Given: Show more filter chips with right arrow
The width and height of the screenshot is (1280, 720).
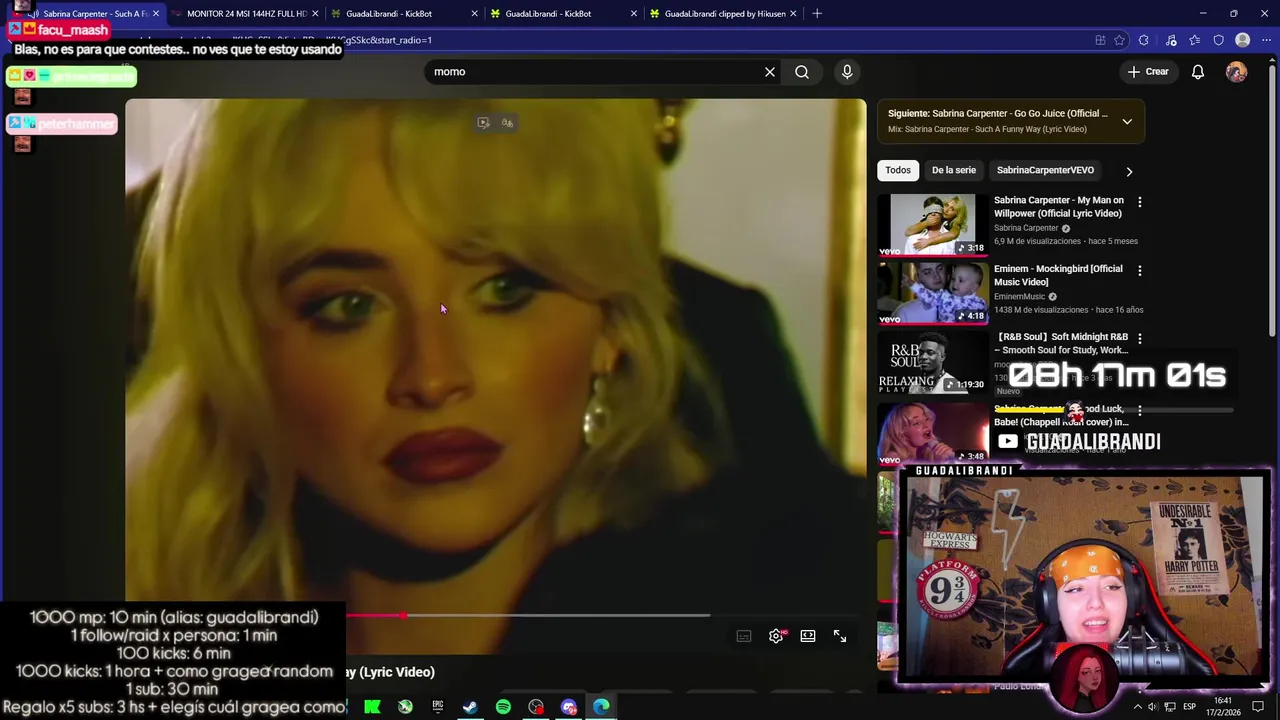Looking at the screenshot, I should (x=1129, y=171).
